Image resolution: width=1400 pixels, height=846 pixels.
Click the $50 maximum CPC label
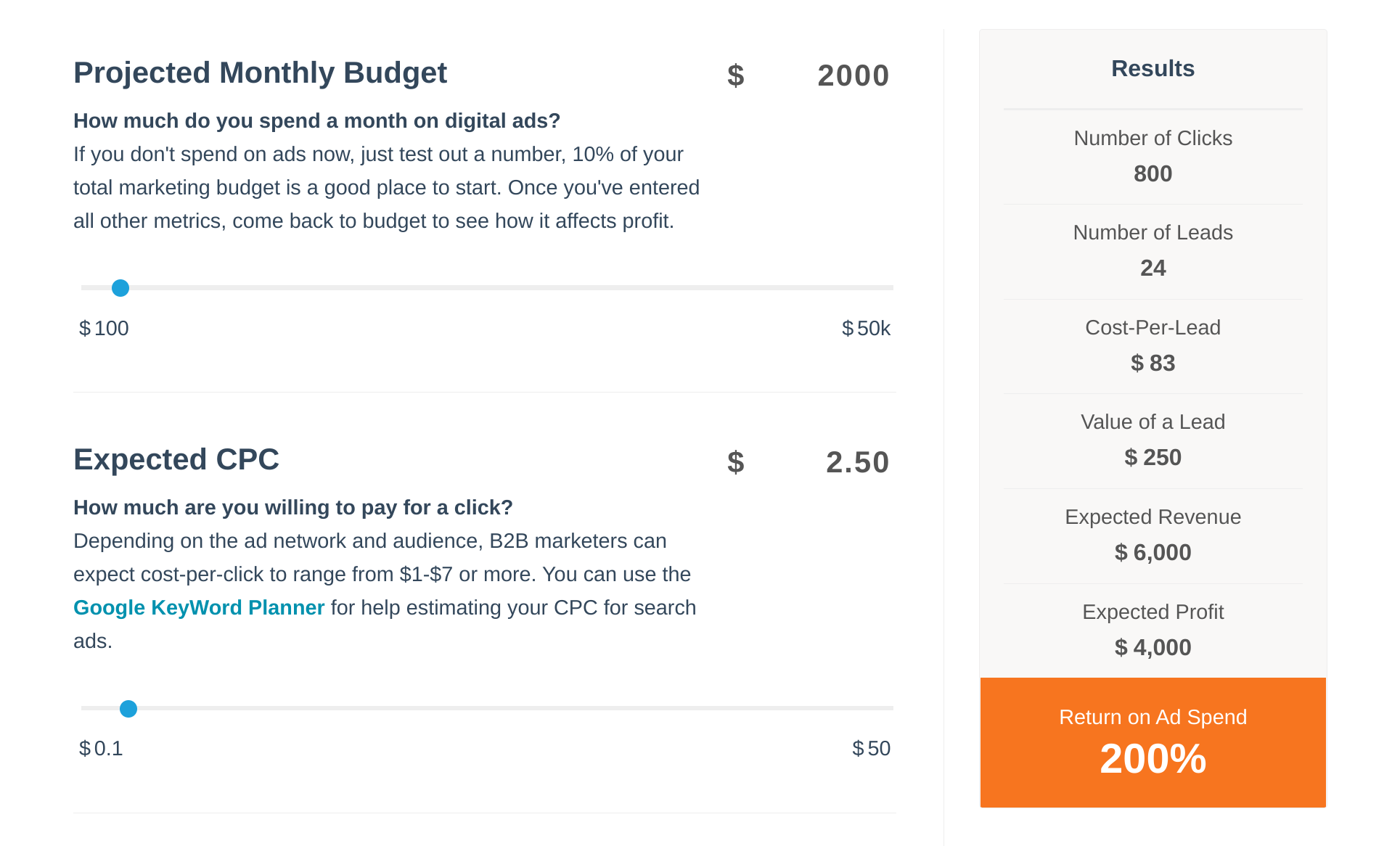[x=871, y=748]
